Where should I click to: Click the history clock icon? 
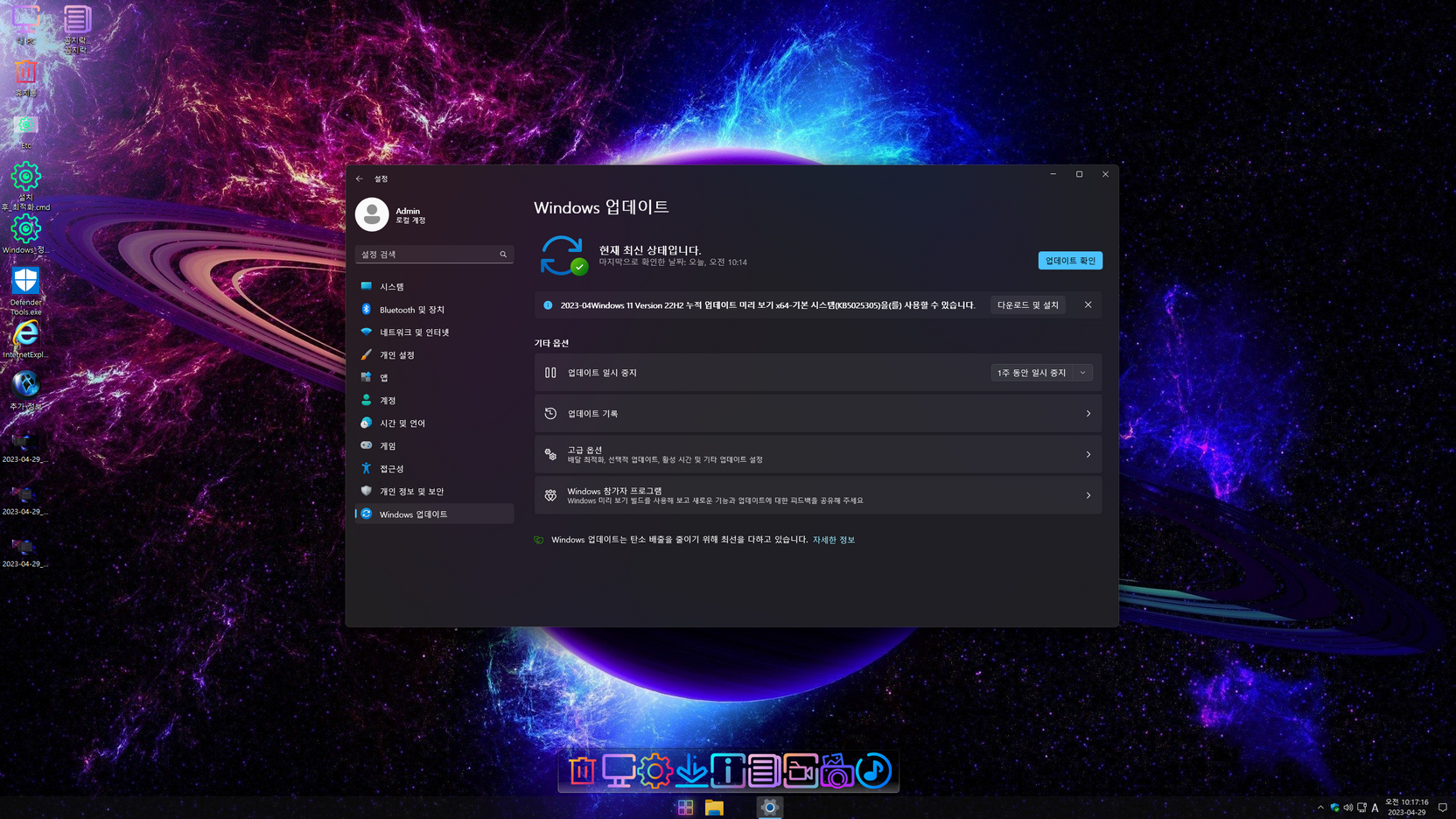click(x=550, y=414)
